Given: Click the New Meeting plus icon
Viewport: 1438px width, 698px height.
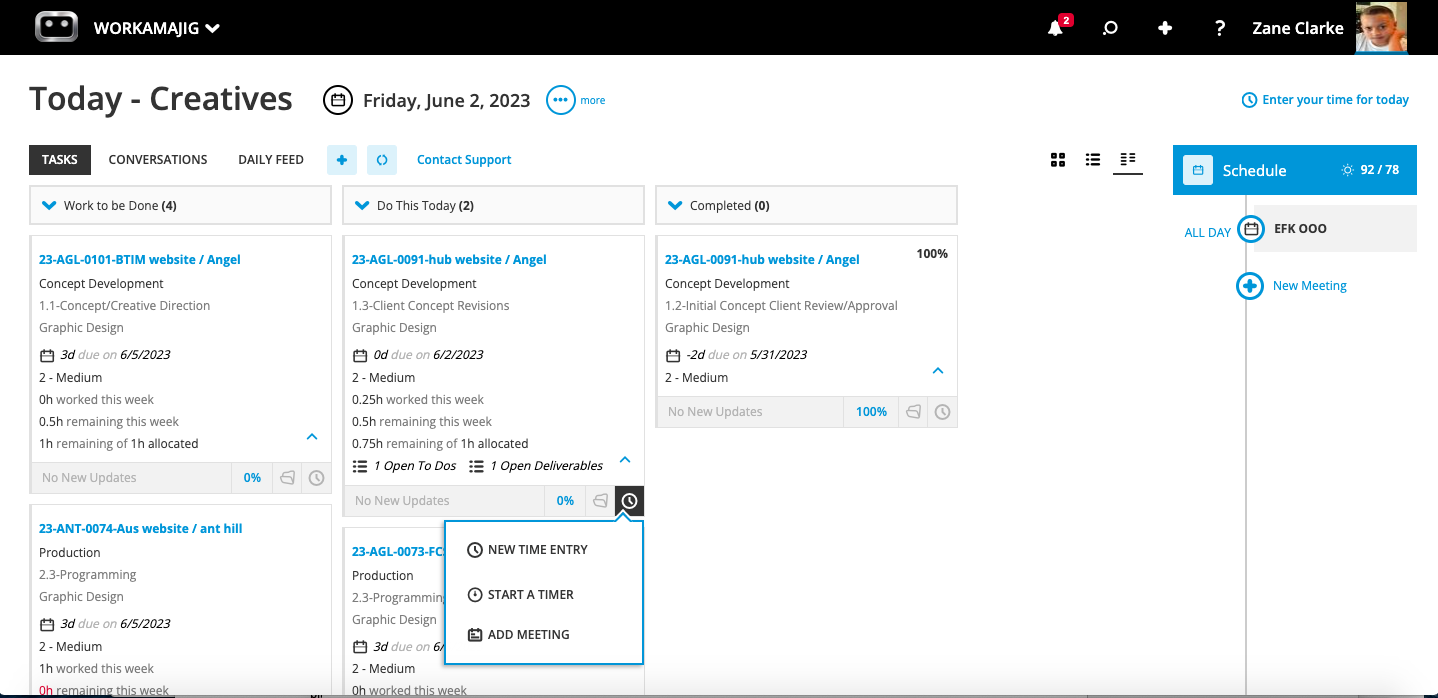Looking at the screenshot, I should [1250, 286].
